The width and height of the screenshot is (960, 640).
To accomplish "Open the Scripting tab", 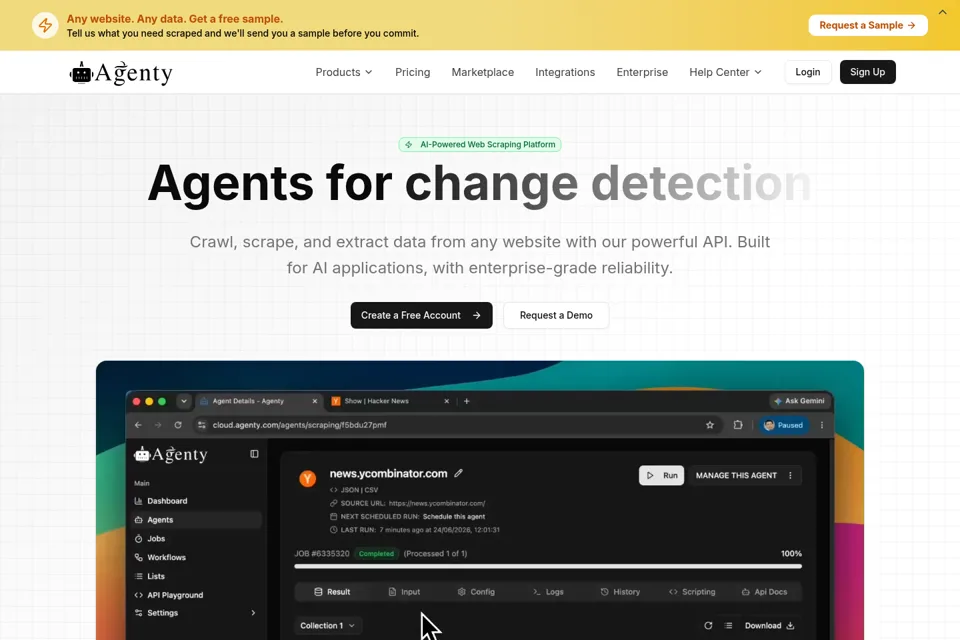I will click(x=692, y=592).
